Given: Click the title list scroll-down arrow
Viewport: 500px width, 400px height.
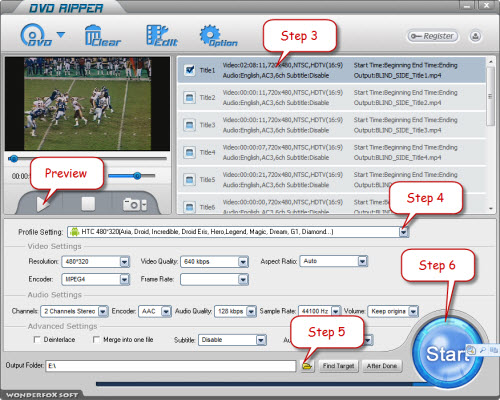Looking at the screenshot, I should click(491, 209).
